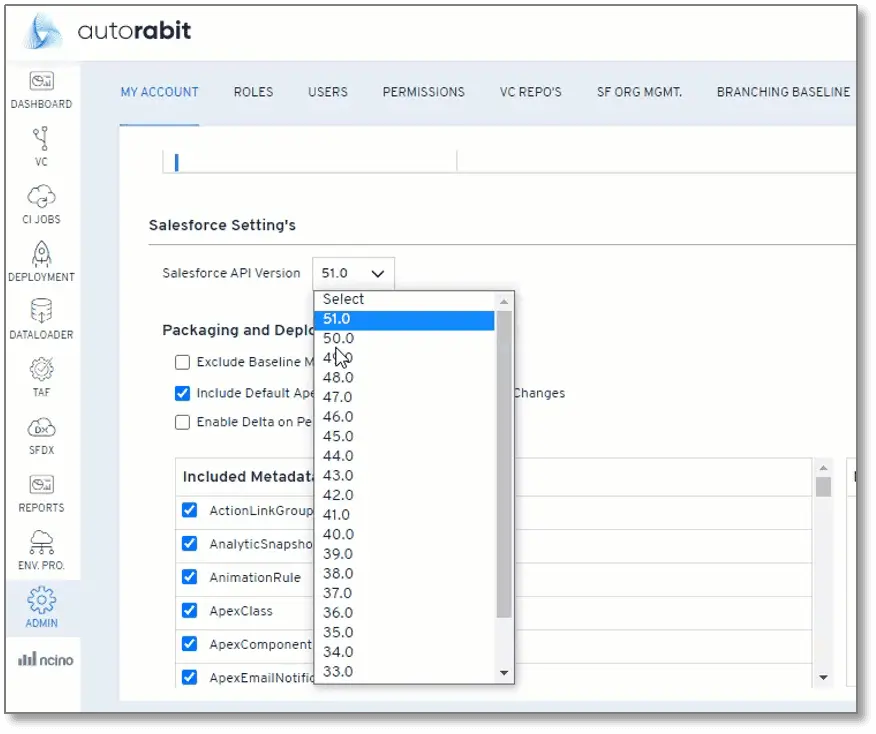
Task: Select API version 34.0 option
Action: pos(404,652)
